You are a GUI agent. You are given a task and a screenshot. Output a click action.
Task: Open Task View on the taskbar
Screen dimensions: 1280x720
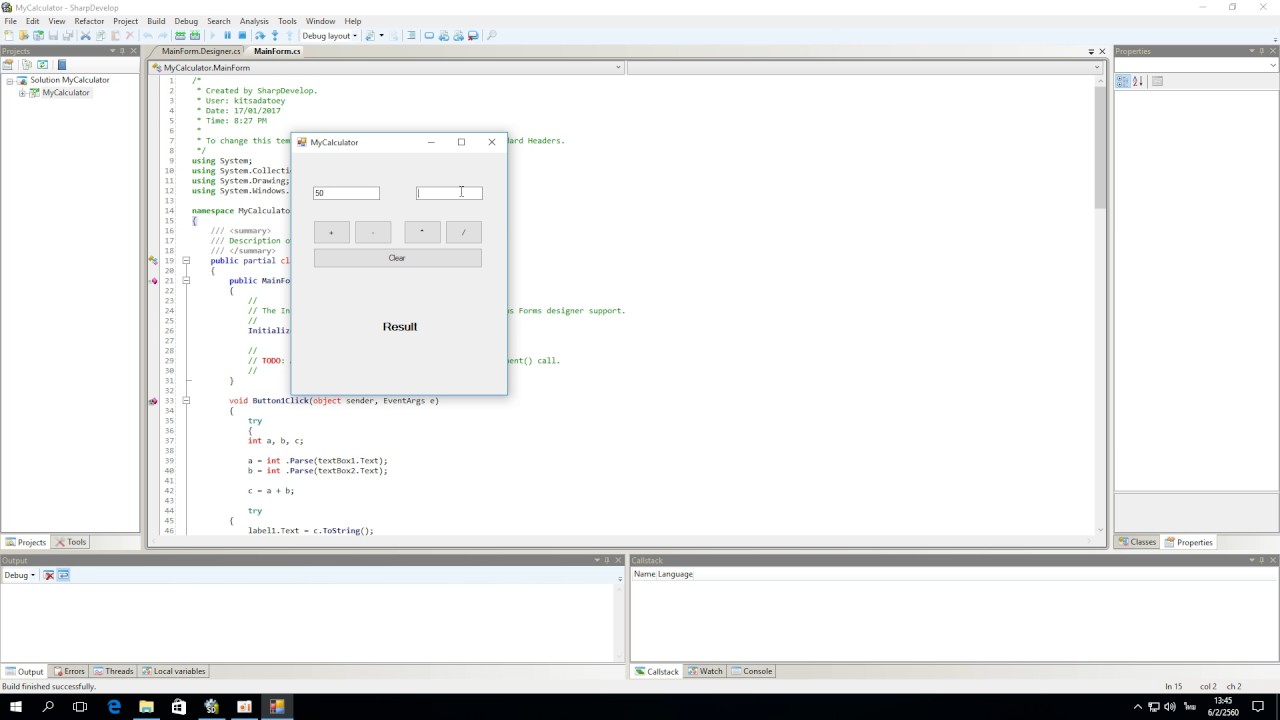[x=80, y=707]
